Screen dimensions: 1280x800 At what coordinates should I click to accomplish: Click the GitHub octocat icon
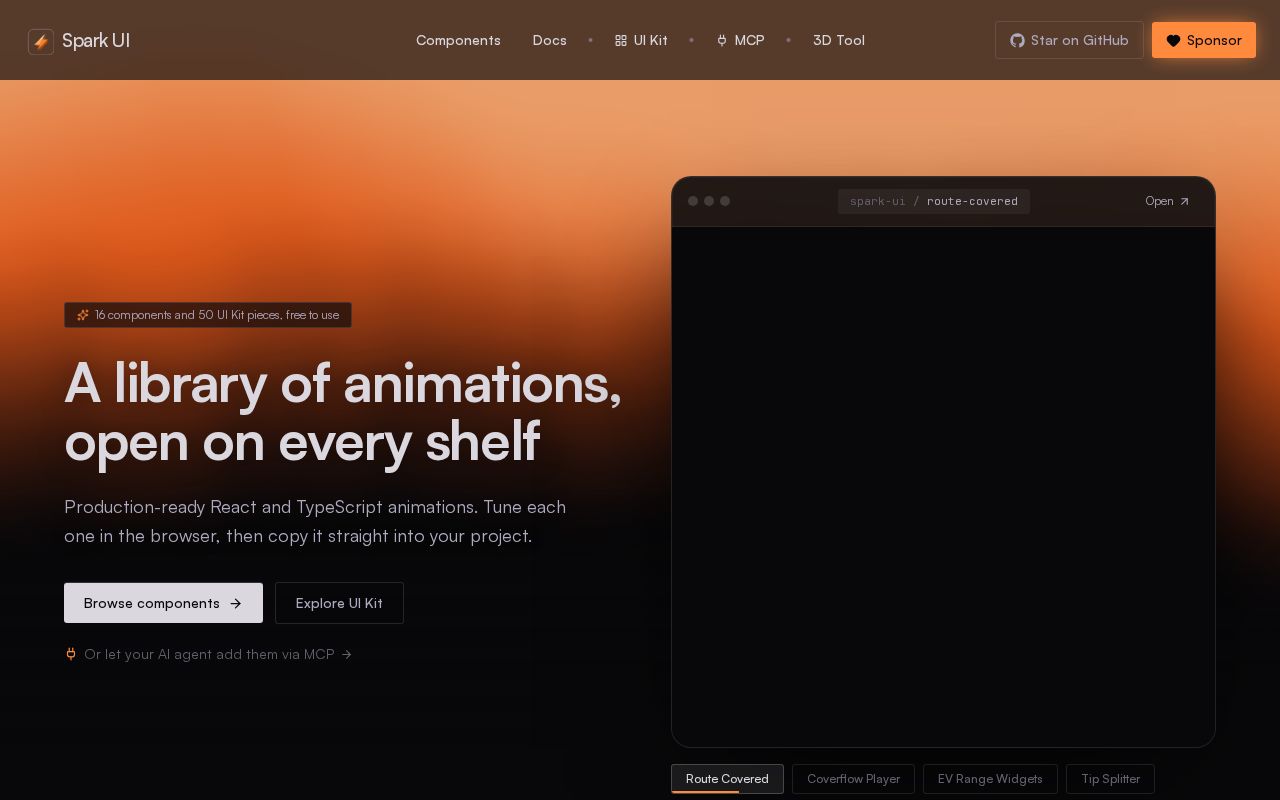[x=1017, y=41]
